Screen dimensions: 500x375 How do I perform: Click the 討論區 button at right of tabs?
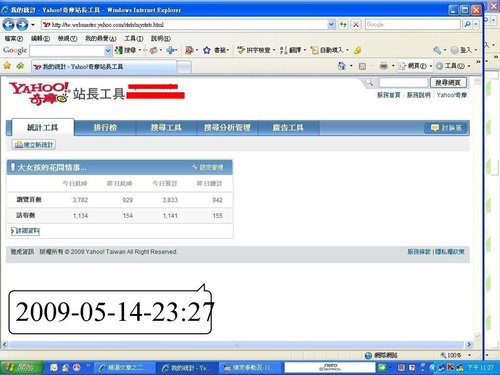click(446, 128)
